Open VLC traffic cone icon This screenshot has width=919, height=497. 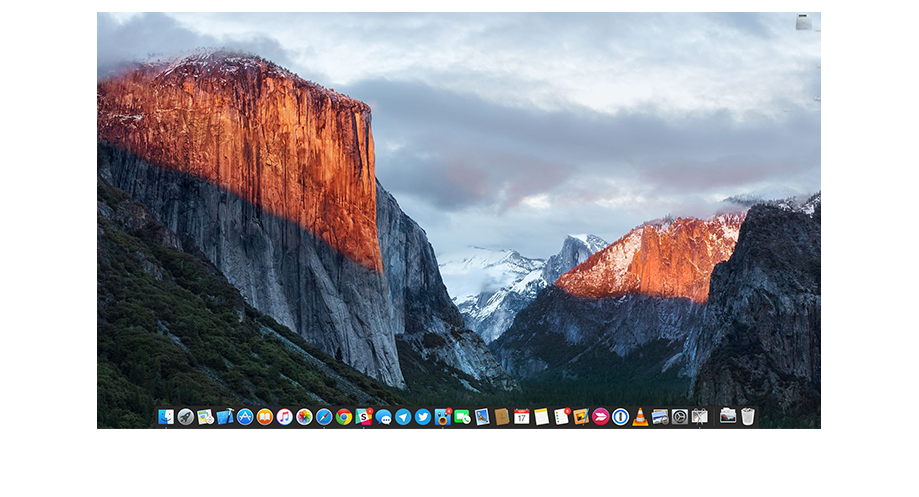point(640,417)
